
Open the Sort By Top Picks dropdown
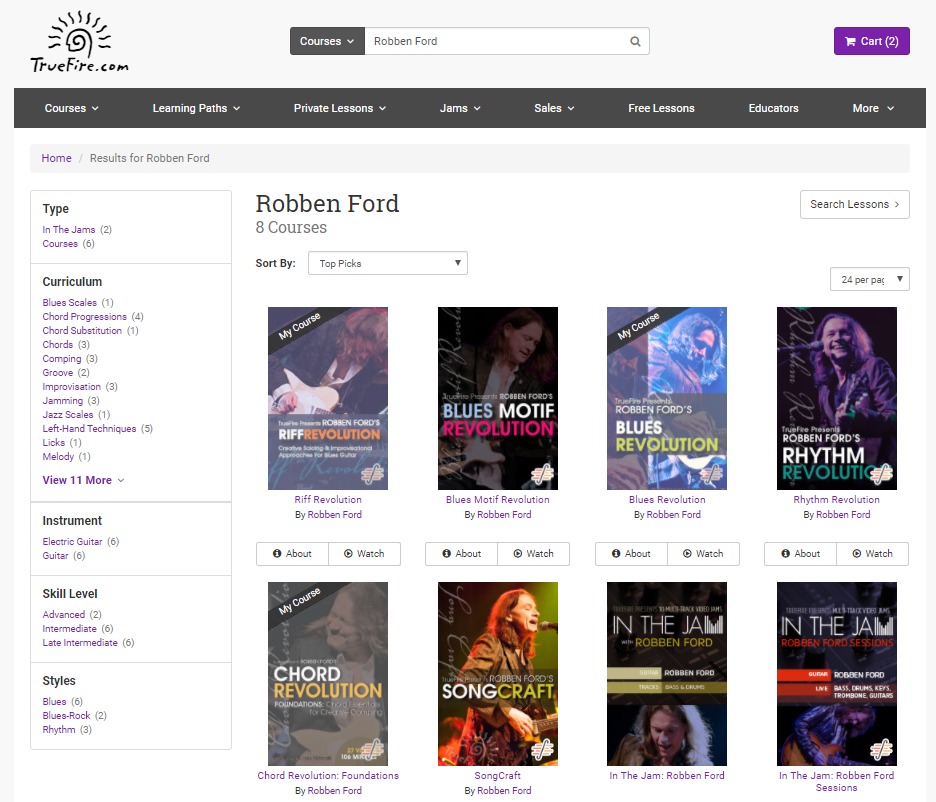388,263
